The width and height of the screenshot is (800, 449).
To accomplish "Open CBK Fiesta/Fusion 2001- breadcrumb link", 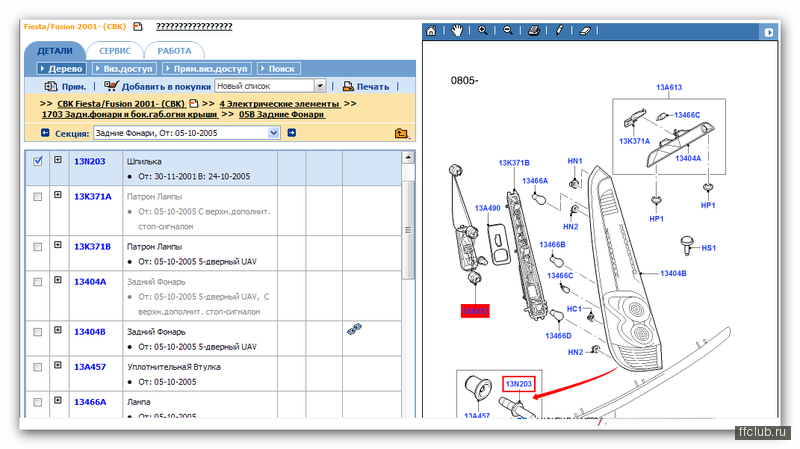I will click(x=121, y=104).
